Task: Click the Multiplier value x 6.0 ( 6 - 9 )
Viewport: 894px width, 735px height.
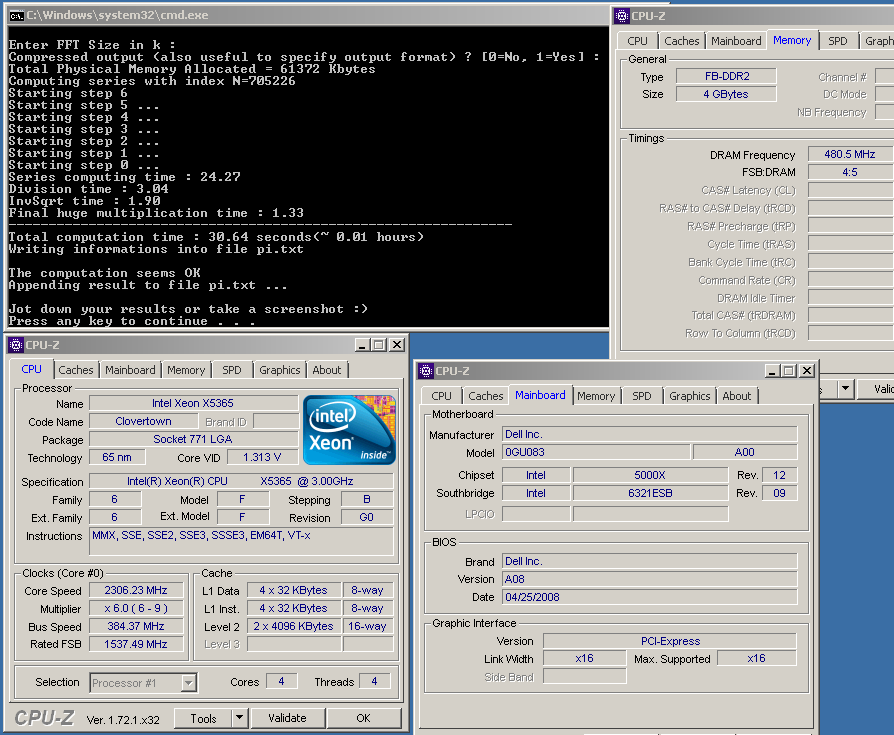Action: click(136, 608)
